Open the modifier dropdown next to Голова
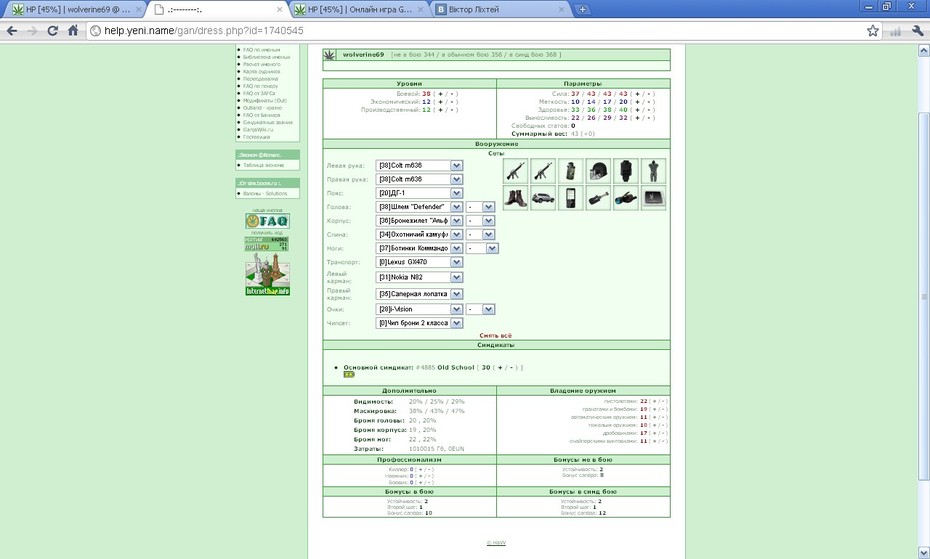The image size is (930, 559). [480, 207]
